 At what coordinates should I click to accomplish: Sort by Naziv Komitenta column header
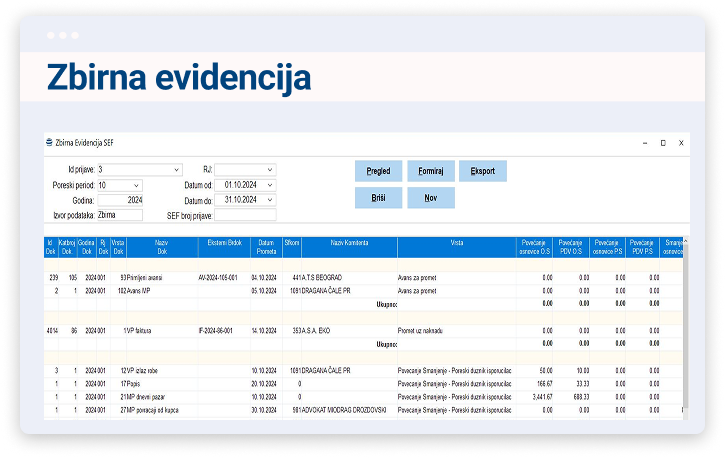[x=349, y=246]
